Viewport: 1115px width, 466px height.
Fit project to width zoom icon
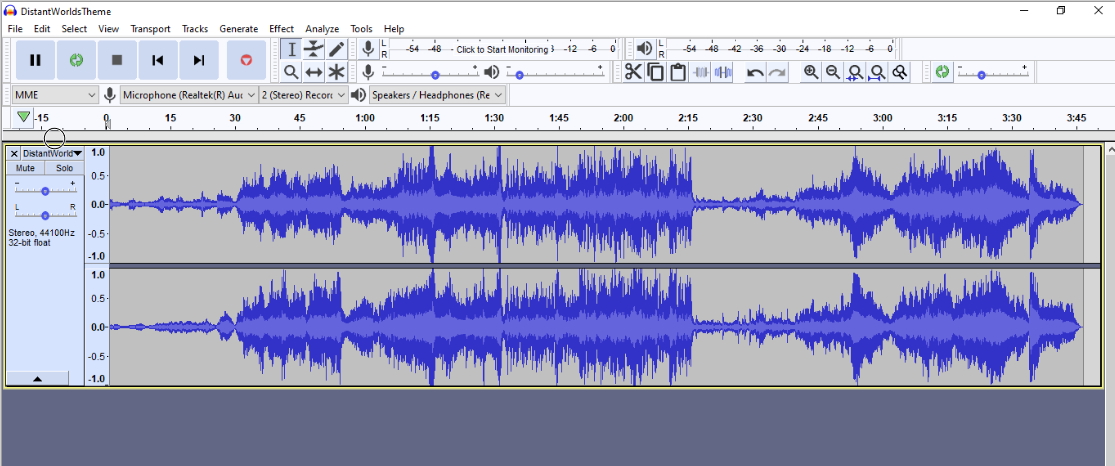(x=877, y=72)
